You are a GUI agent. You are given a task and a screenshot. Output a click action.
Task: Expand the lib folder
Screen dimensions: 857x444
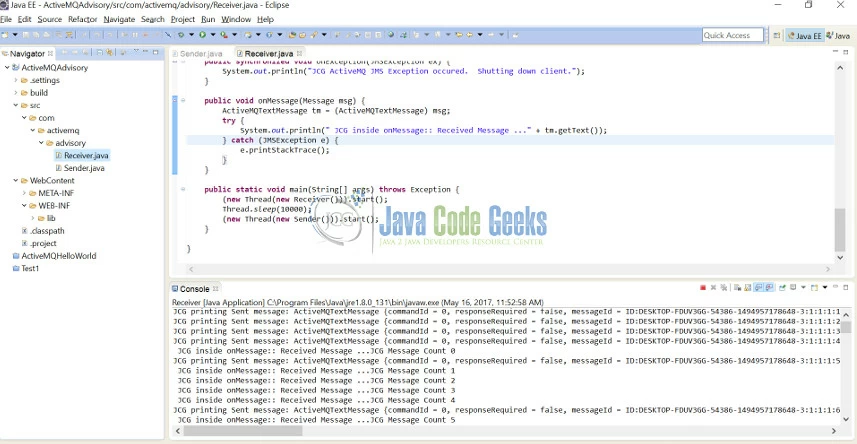point(33,218)
